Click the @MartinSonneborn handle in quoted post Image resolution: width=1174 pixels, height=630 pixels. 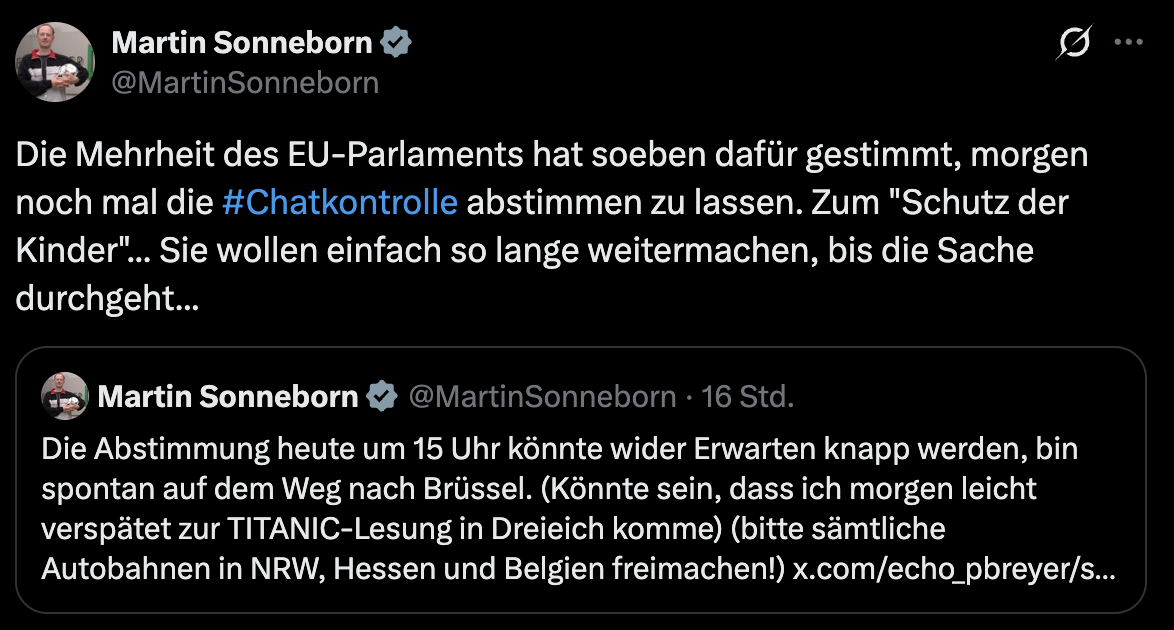pos(542,397)
